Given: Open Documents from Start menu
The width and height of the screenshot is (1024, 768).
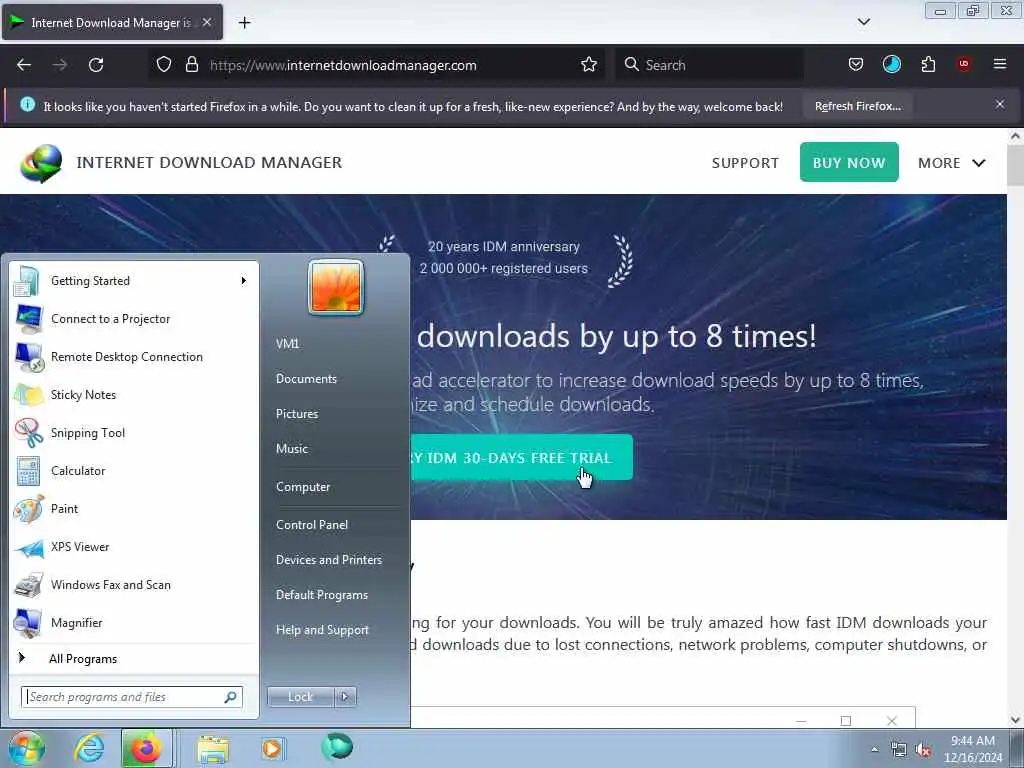Looking at the screenshot, I should tap(306, 379).
